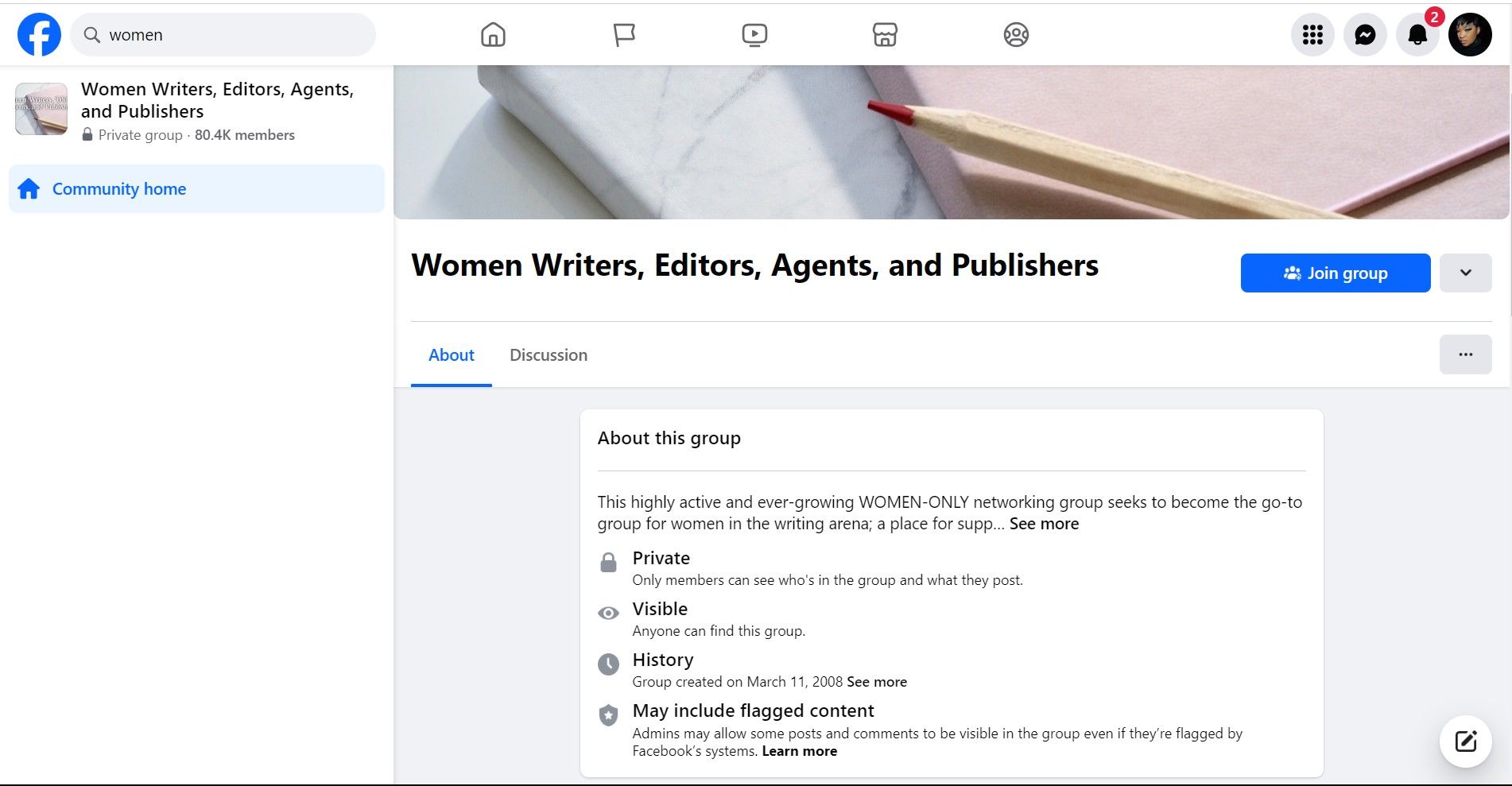Open notifications via the bell icon

coord(1417,34)
